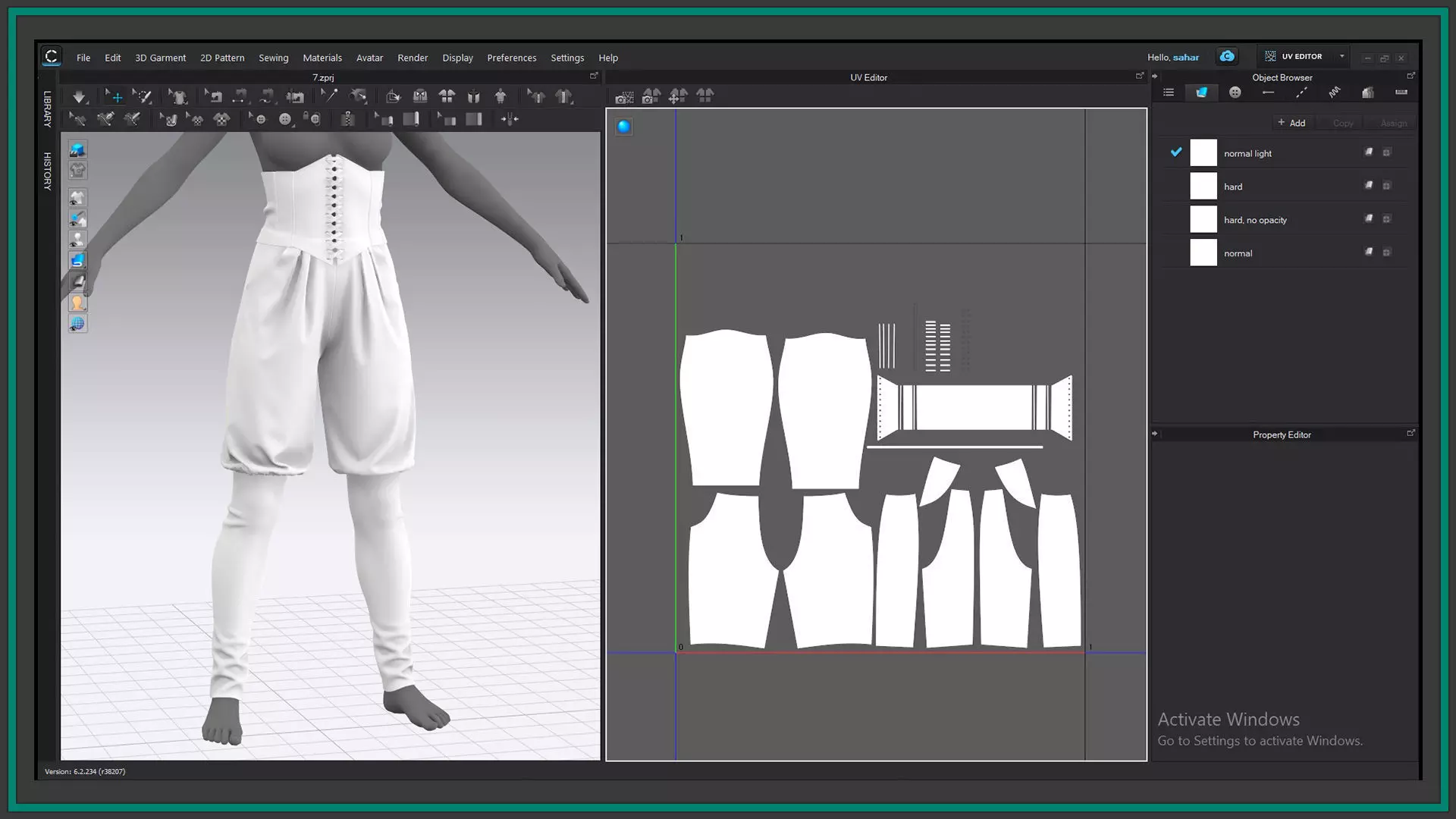Pick the Fasten Button lock tool
1456x819 pixels.
[x=312, y=119]
